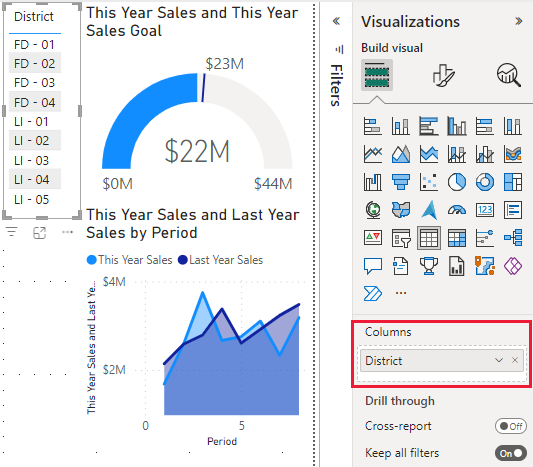Choose the Table visual icon
Image resolution: width=533 pixels, height=467 pixels.
(x=429, y=238)
